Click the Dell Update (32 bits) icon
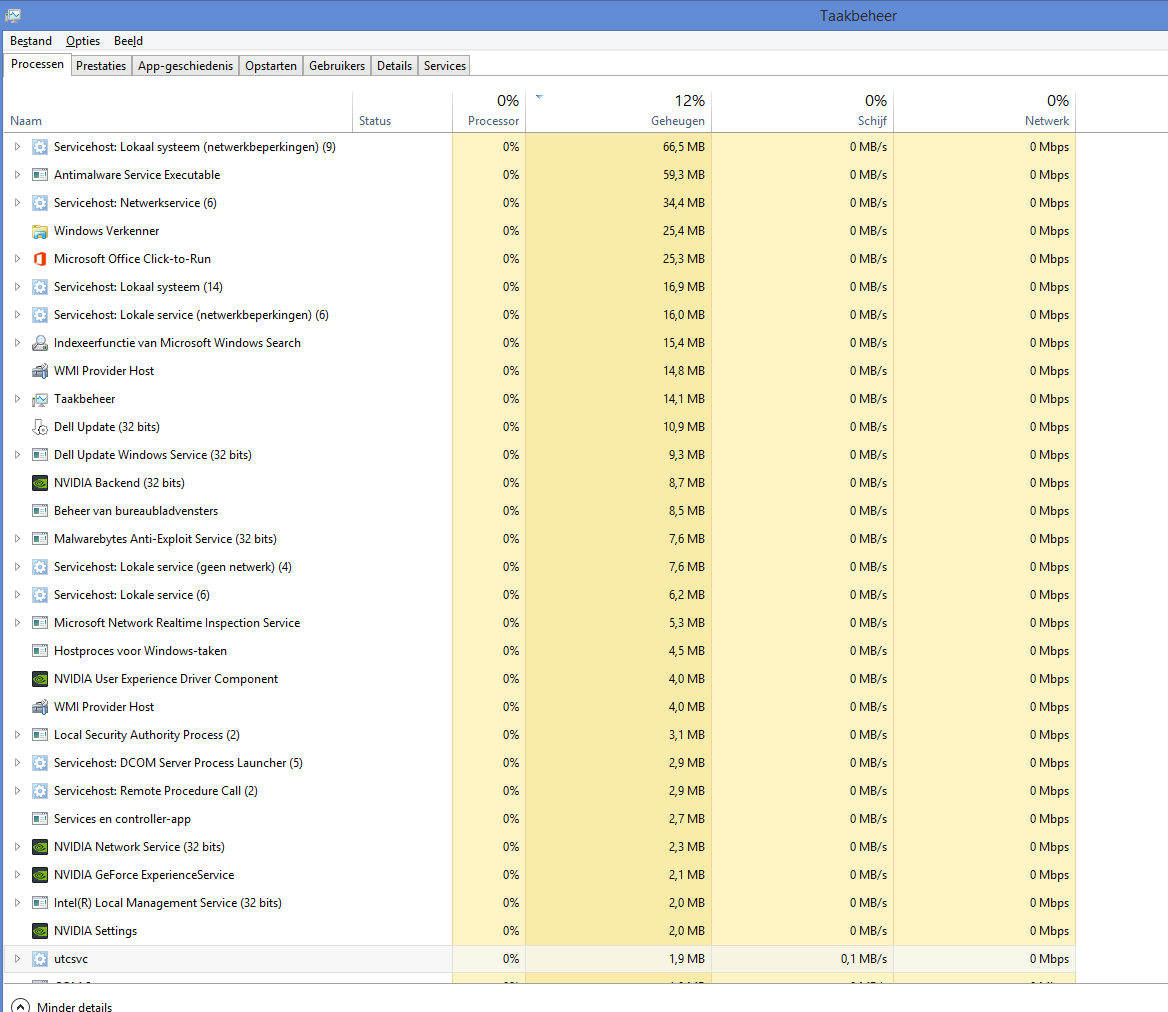 pos(40,427)
